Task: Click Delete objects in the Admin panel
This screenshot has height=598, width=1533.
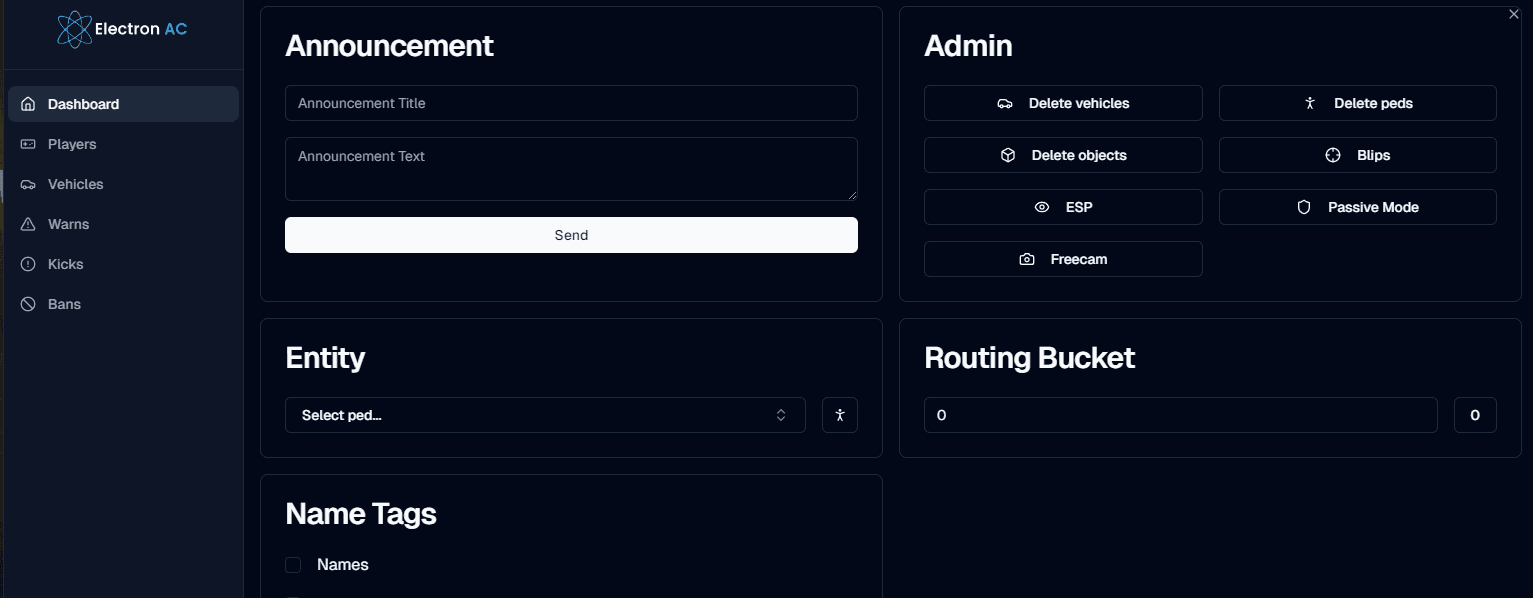Action: pos(1062,155)
